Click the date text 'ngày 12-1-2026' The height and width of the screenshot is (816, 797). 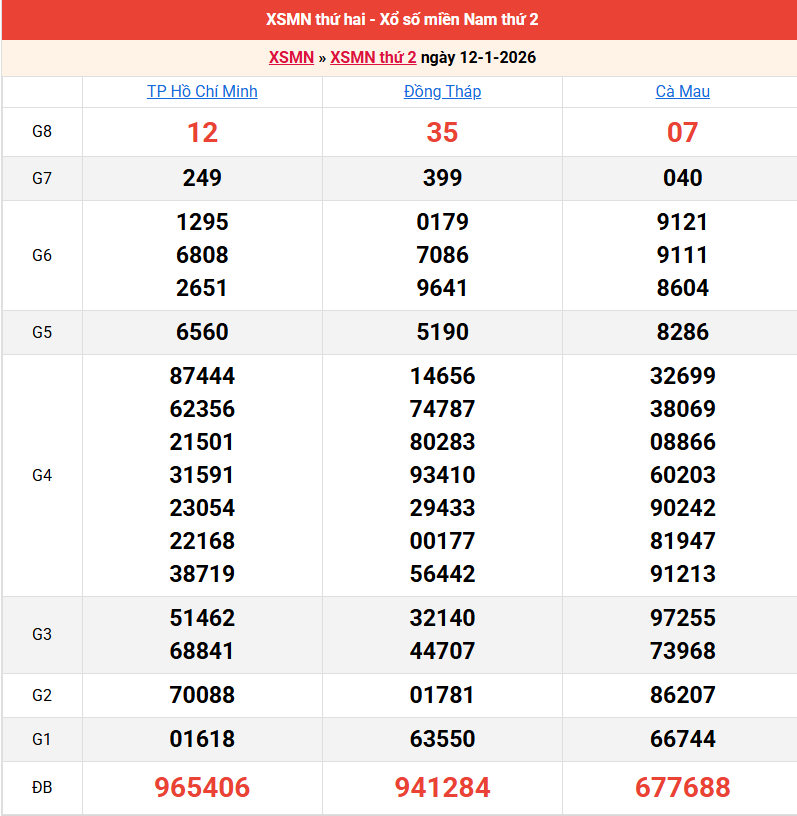tap(478, 57)
